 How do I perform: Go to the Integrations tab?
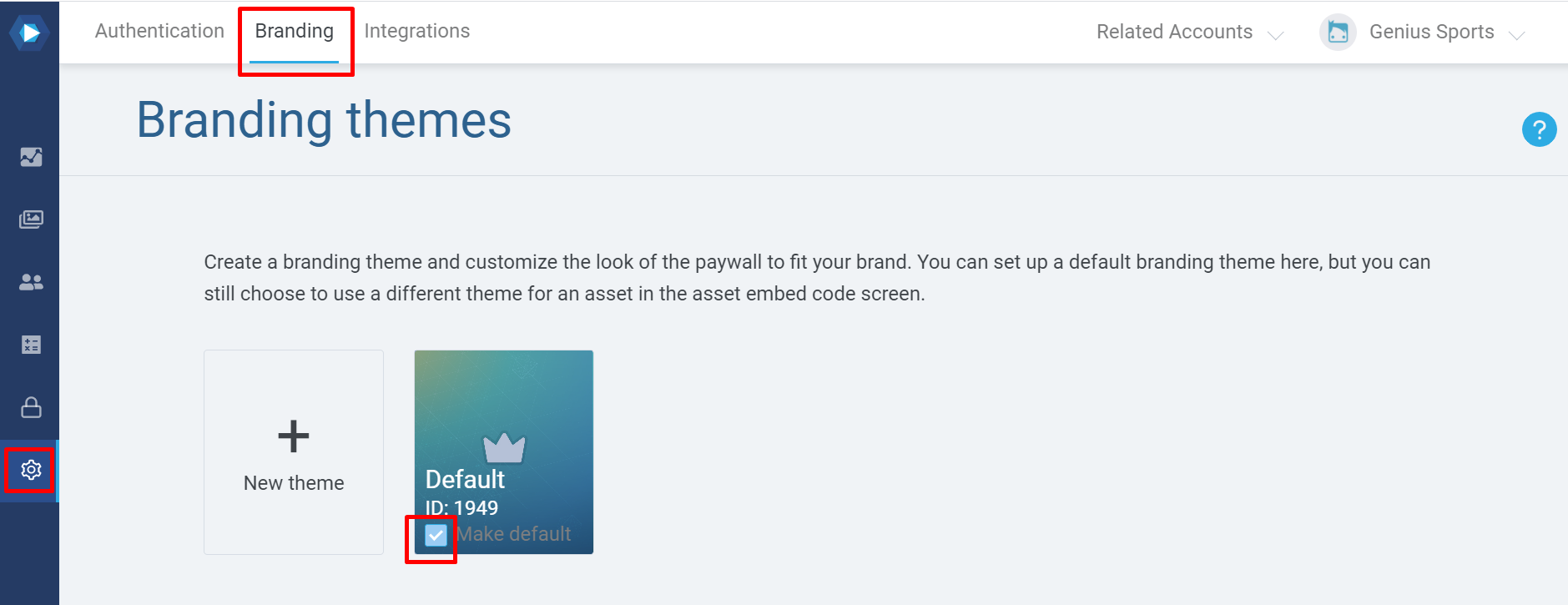417,31
